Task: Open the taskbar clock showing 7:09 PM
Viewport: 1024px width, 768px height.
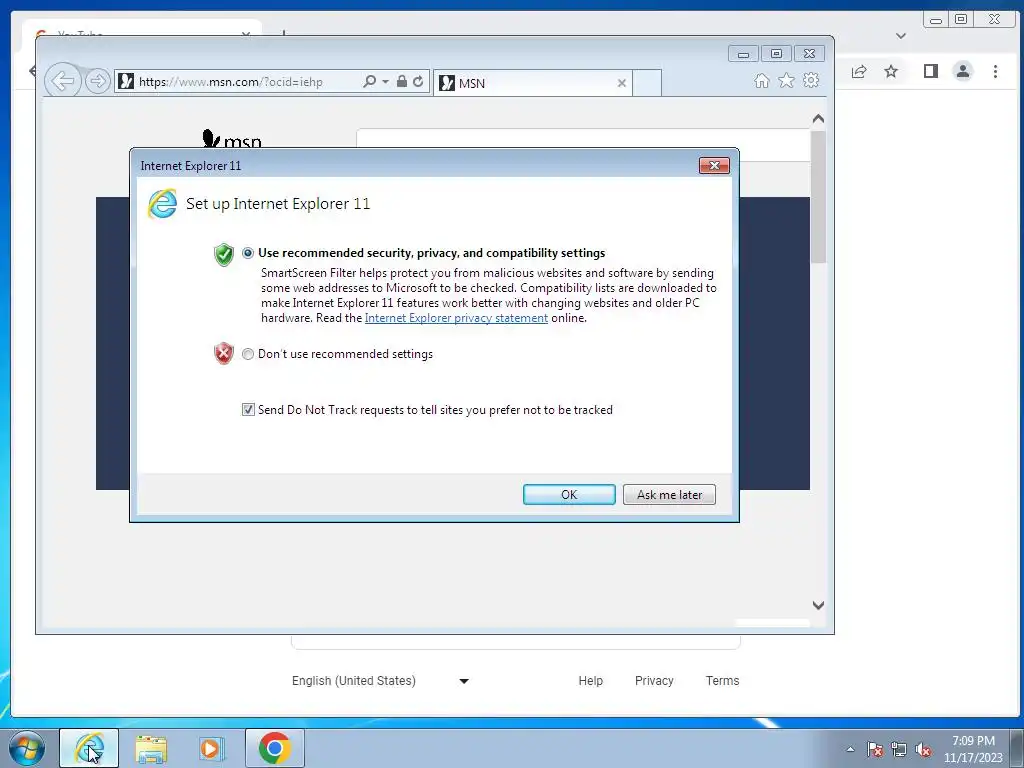Action: pyautogui.click(x=973, y=749)
